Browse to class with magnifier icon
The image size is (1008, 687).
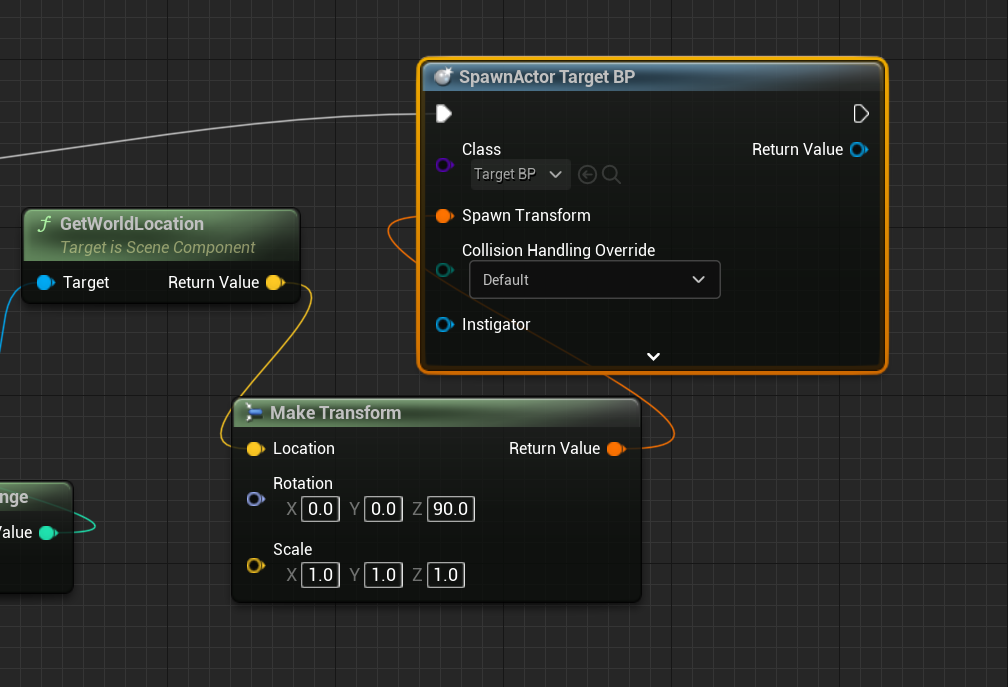[x=612, y=175]
